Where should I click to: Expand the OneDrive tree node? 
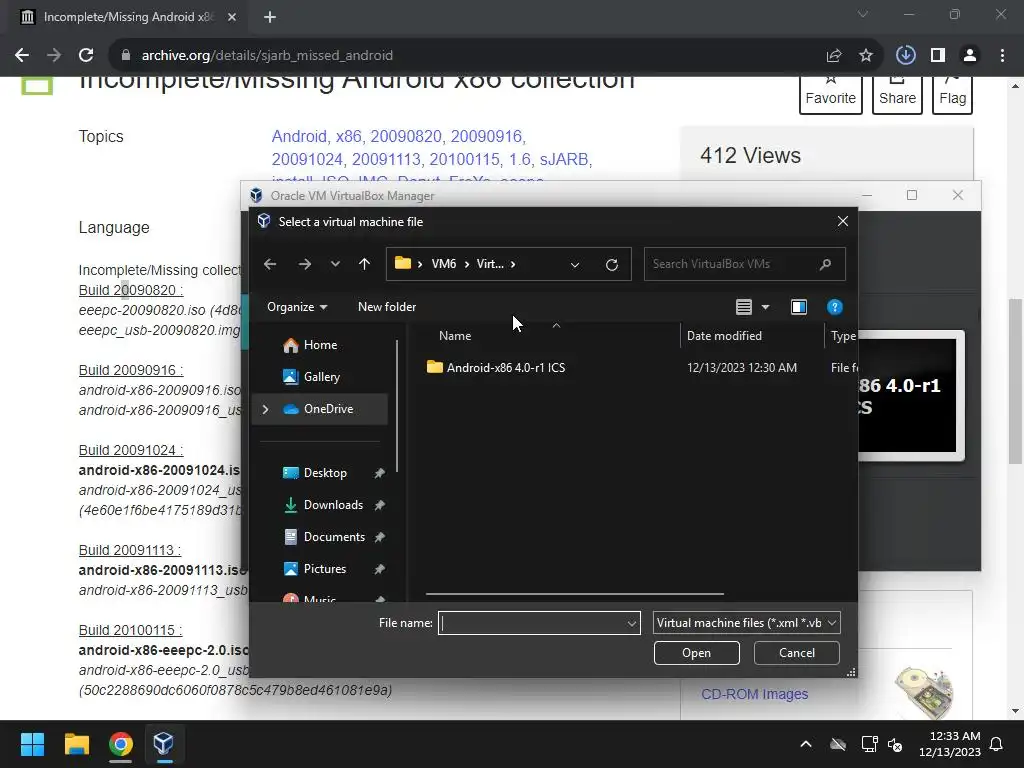coord(265,409)
